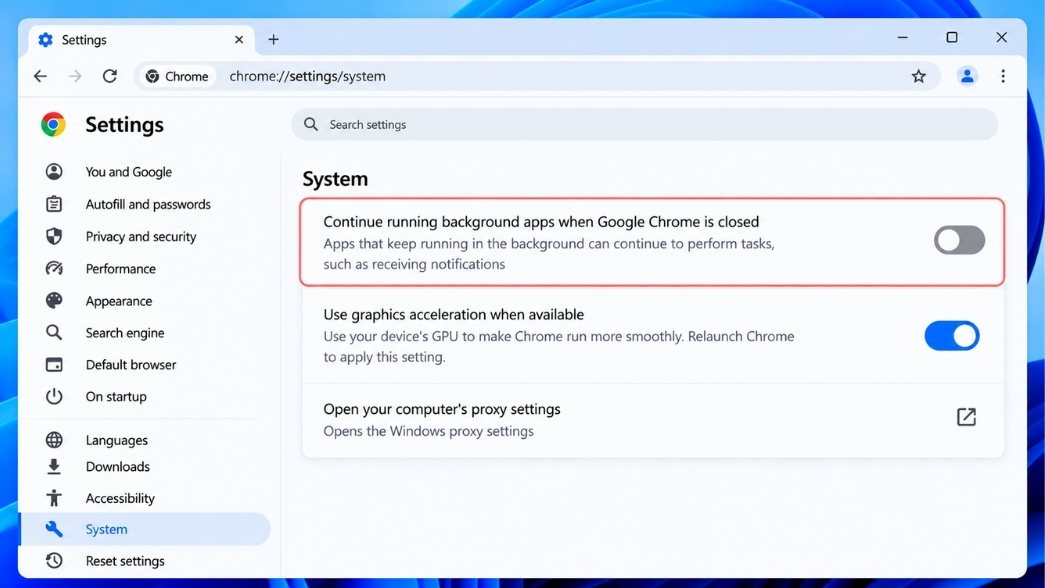Click 'Use graphics acceleration when available' text
The height and width of the screenshot is (588, 1045).
click(x=454, y=314)
